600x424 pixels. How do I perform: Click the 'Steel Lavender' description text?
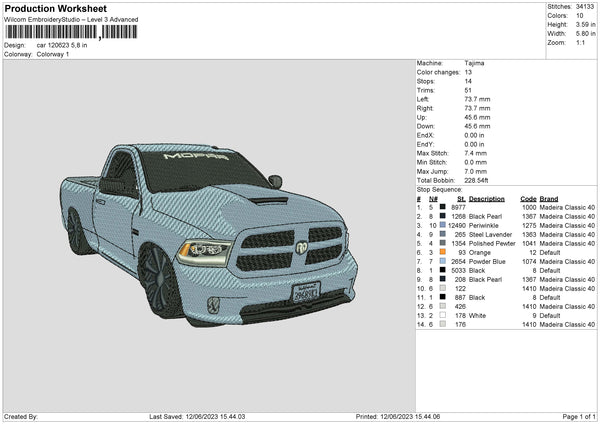pyautogui.click(x=491, y=235)
